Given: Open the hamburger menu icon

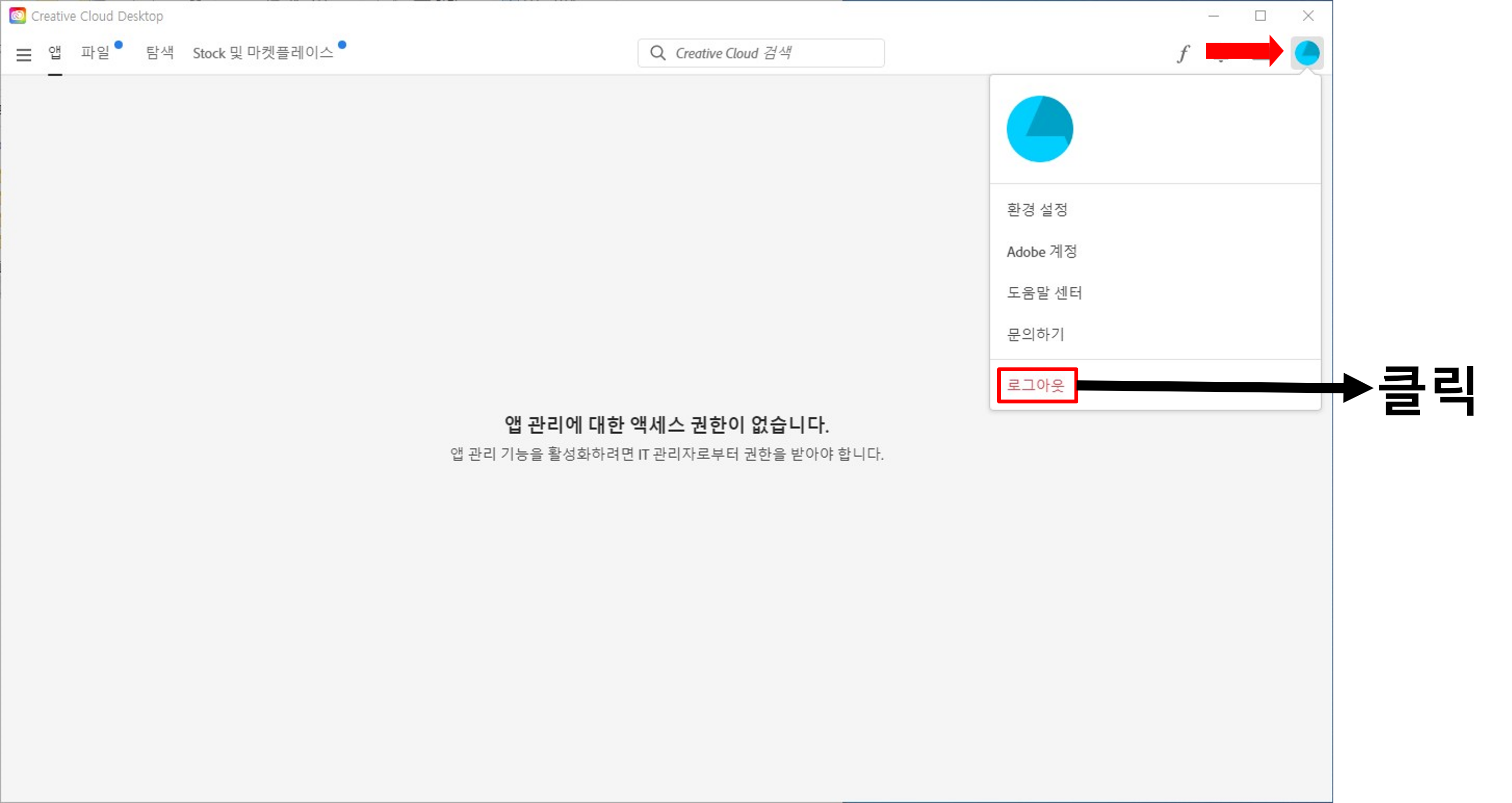Looking at the screenshot, I should click(x=24, y=55).
